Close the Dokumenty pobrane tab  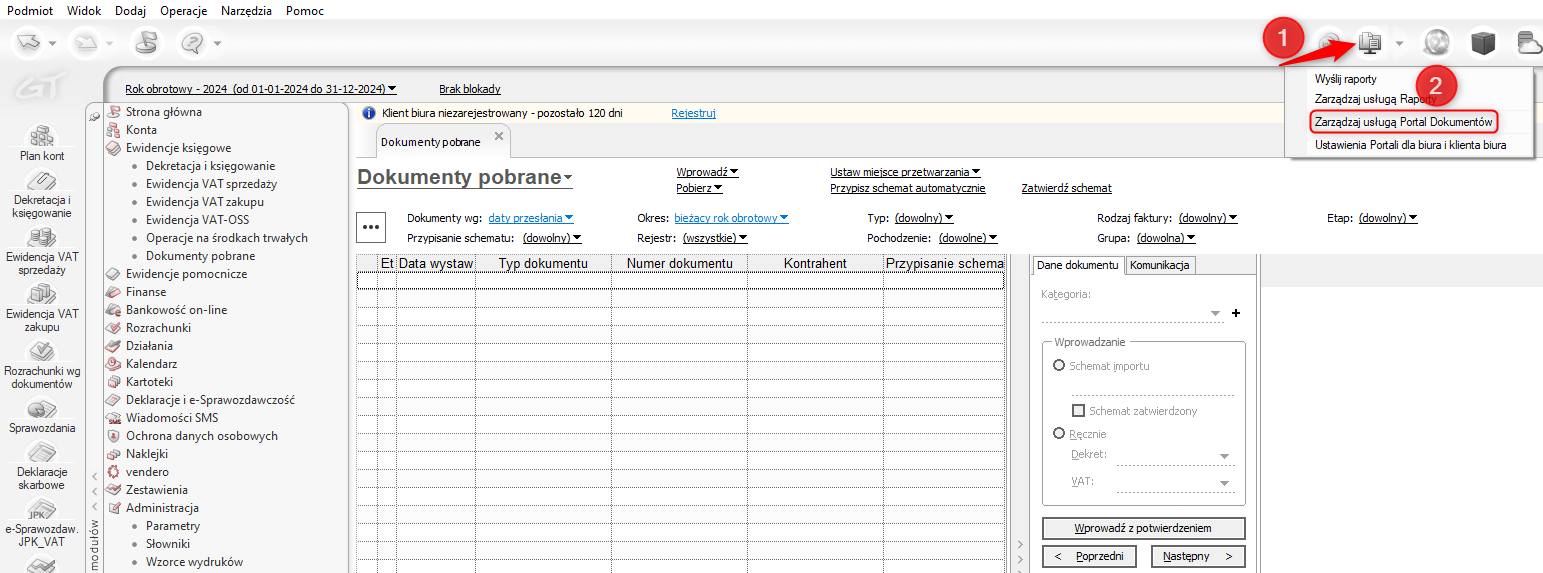(x=499, y=136)
